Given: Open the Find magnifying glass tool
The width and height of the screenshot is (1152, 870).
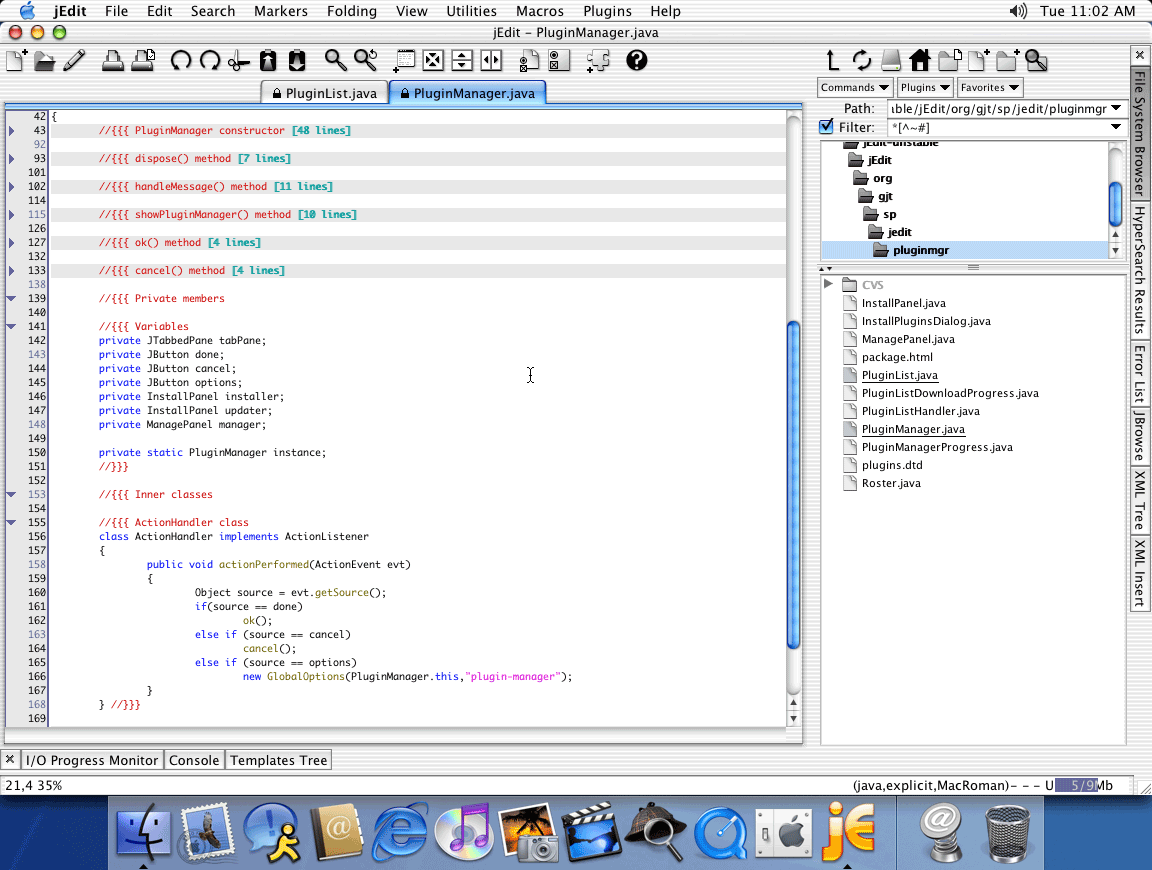Looking at the screenshot, I should tap(335, 61).
